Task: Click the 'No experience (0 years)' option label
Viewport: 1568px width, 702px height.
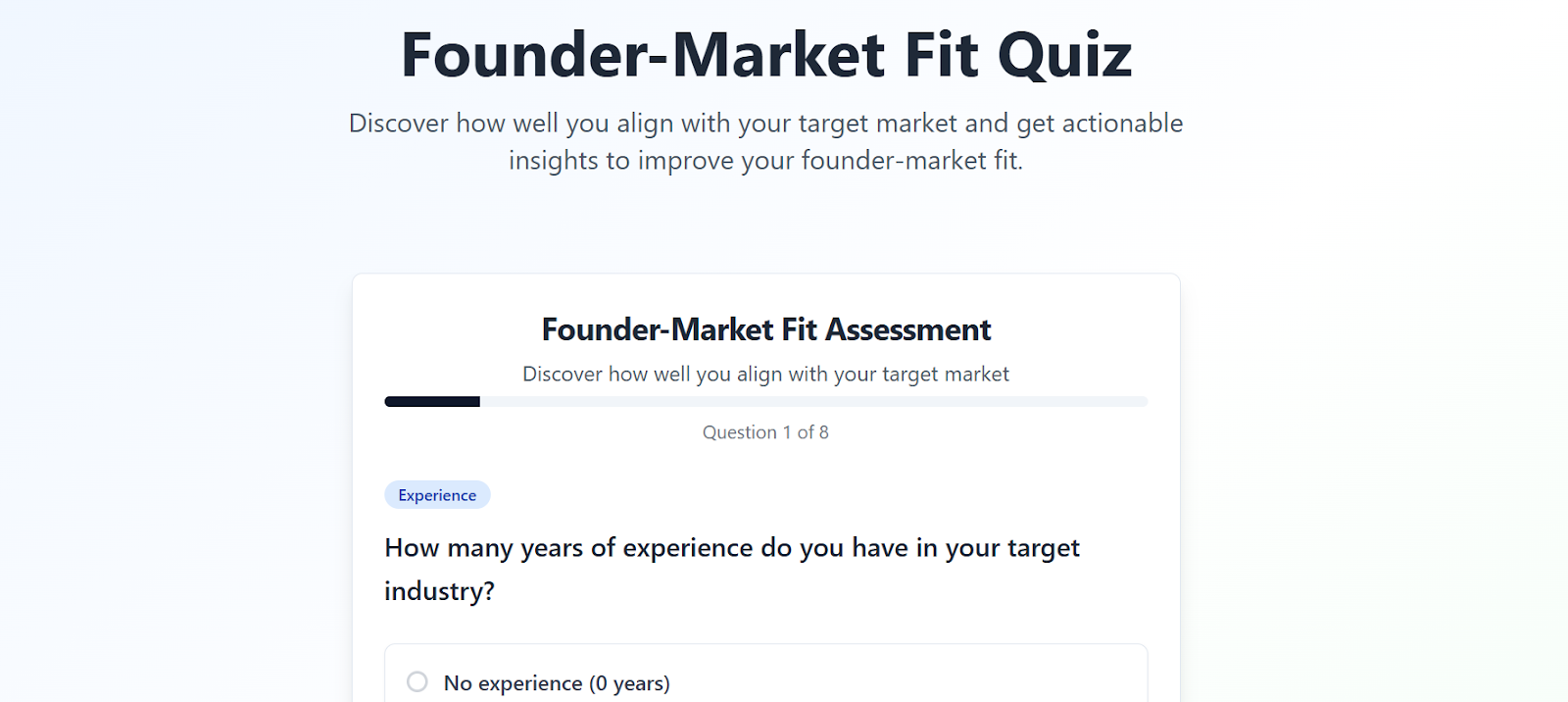Action: pos(556,683)
